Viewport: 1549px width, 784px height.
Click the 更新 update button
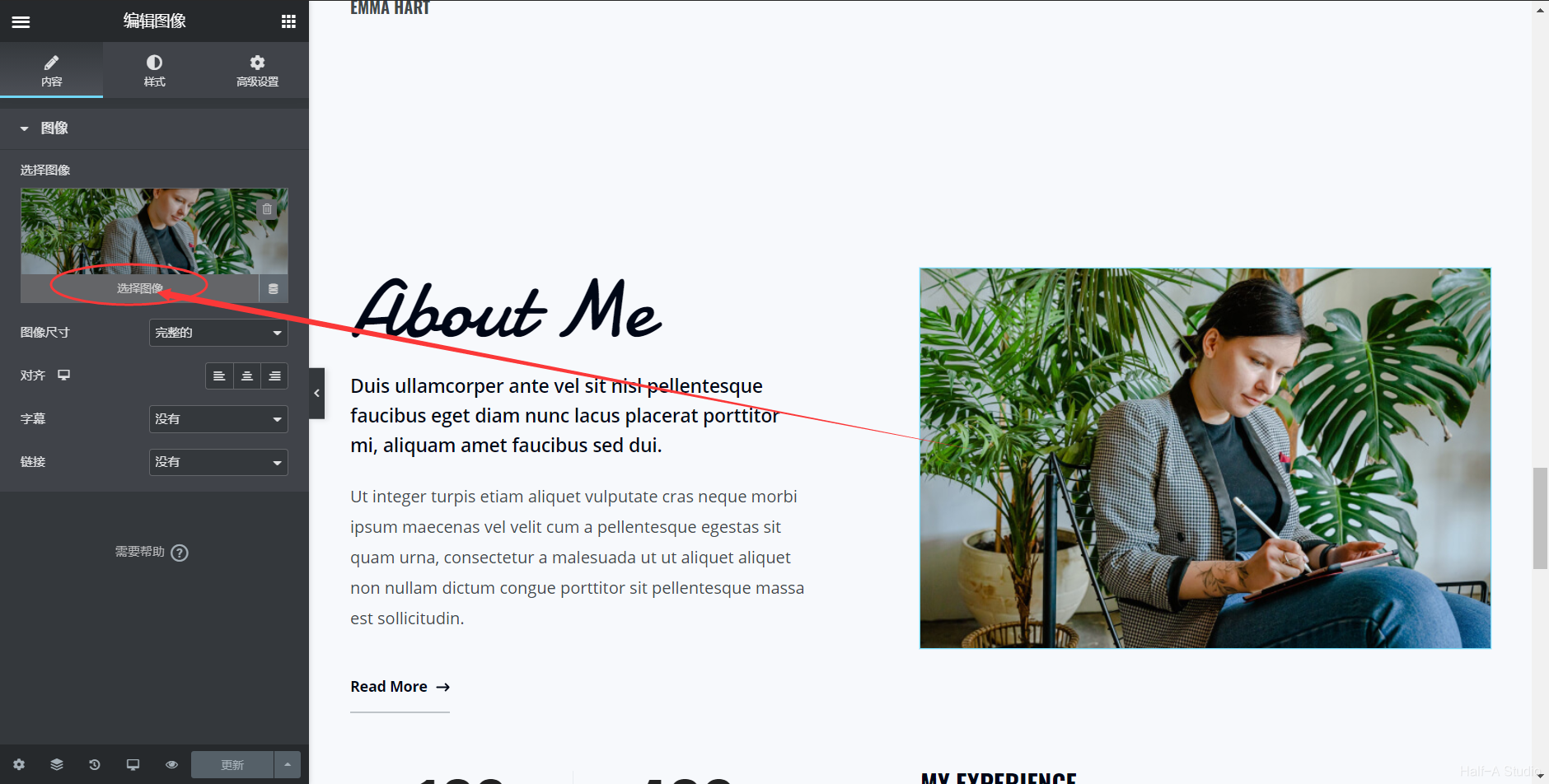pos(232,764)
